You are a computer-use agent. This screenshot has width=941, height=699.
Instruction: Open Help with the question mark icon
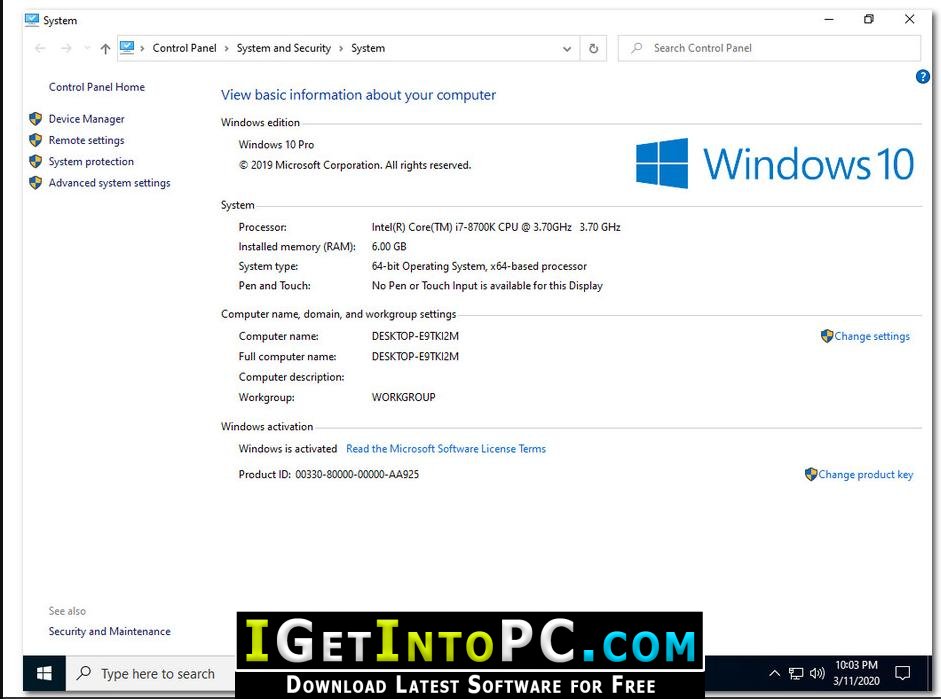point(922,77)
